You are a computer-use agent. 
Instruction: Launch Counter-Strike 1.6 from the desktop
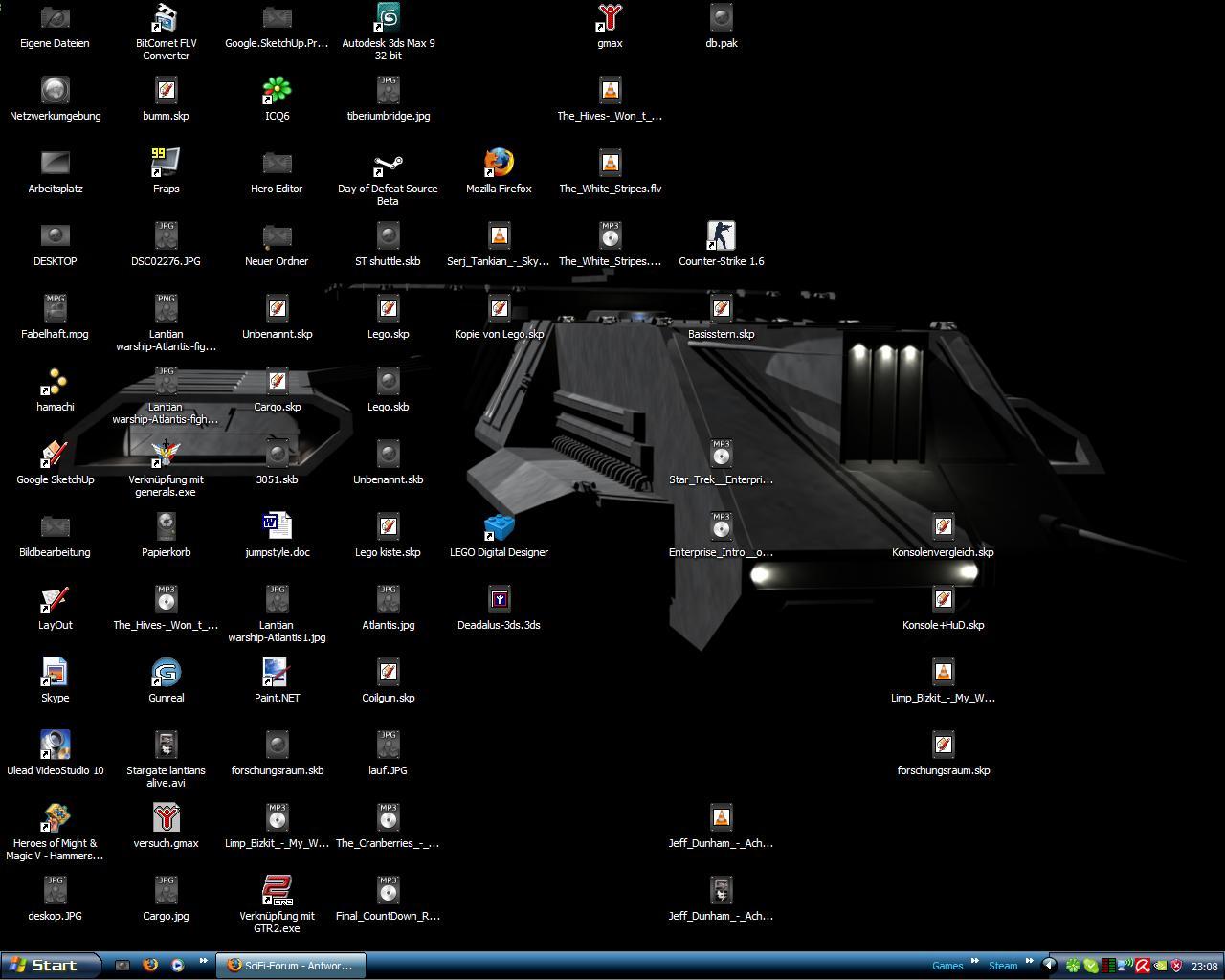coord(721,236)
